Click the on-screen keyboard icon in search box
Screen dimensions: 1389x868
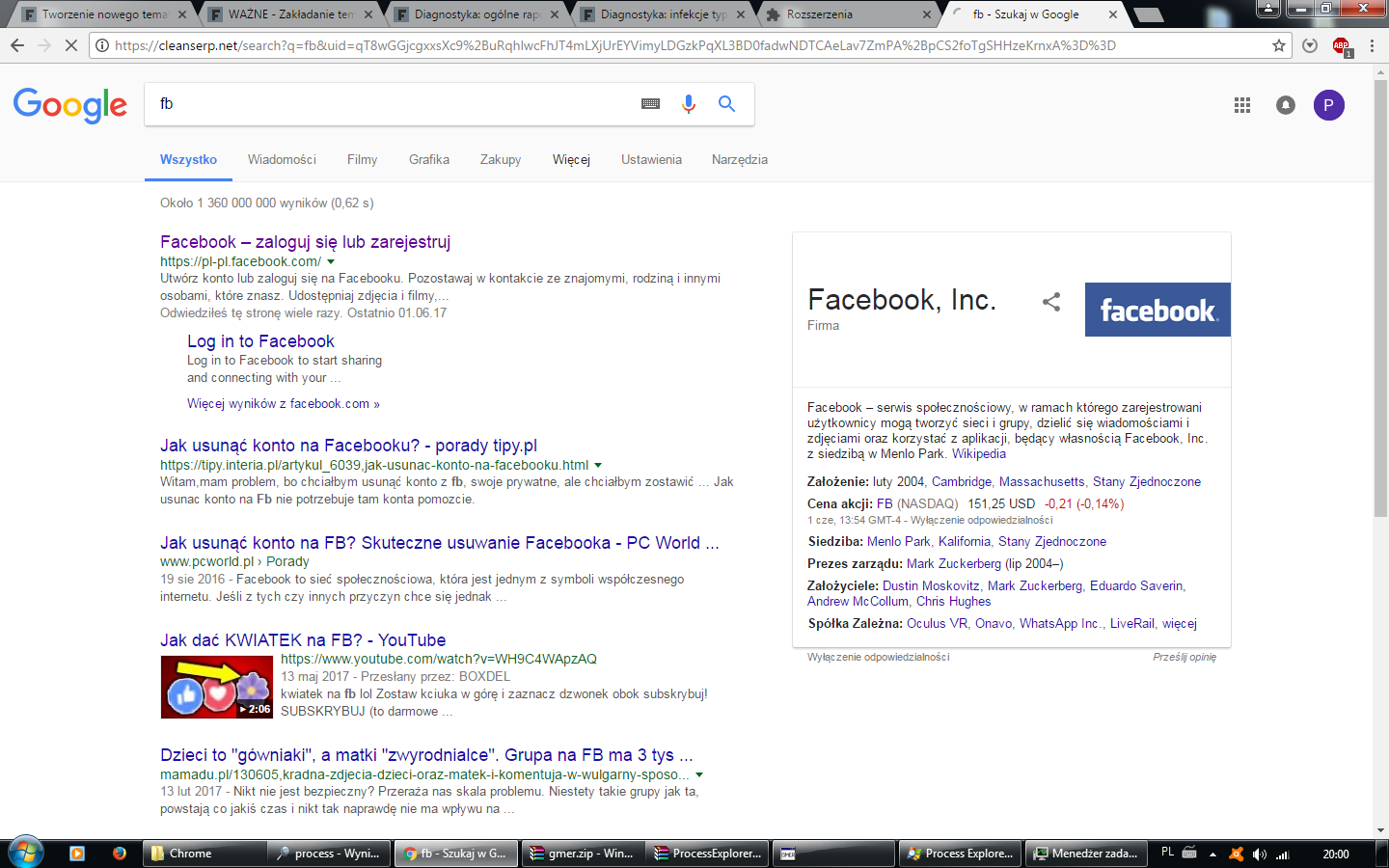(650, 104)
